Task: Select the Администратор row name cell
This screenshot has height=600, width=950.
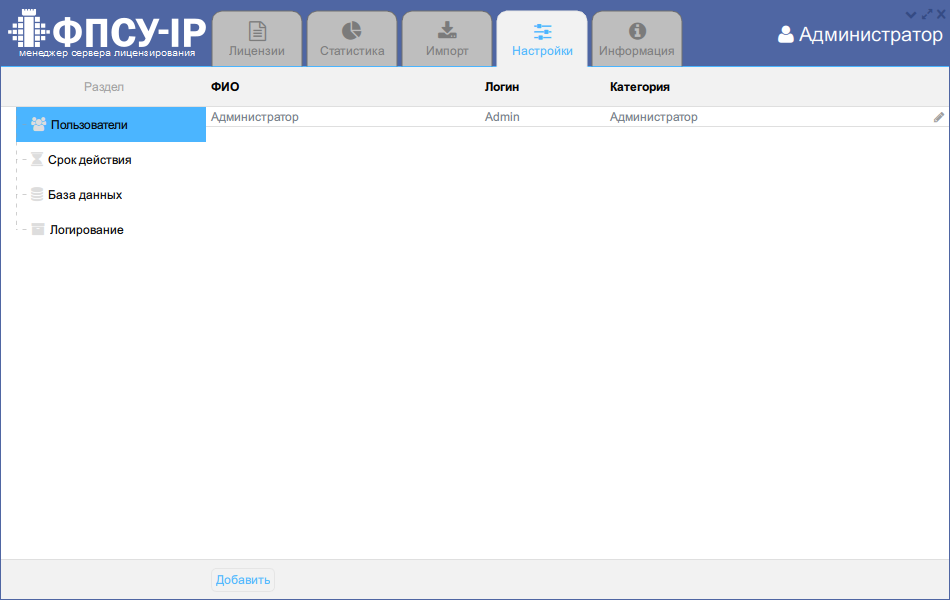Action: (255, 117)
